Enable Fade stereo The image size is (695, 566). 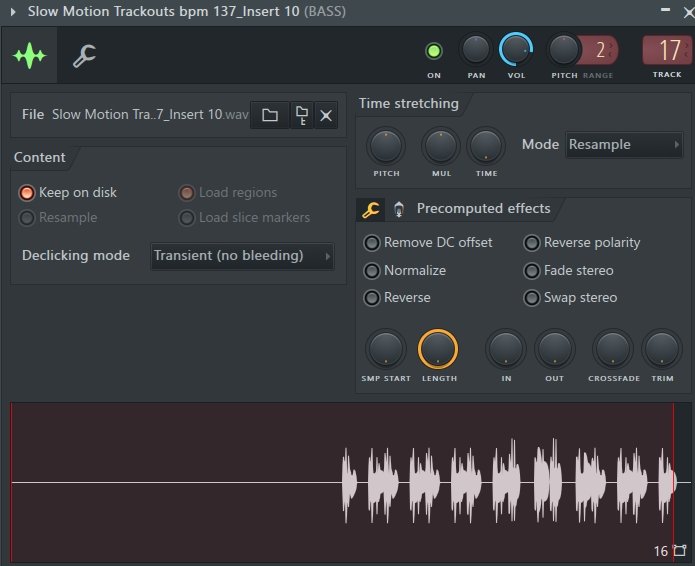coord(569,271)
